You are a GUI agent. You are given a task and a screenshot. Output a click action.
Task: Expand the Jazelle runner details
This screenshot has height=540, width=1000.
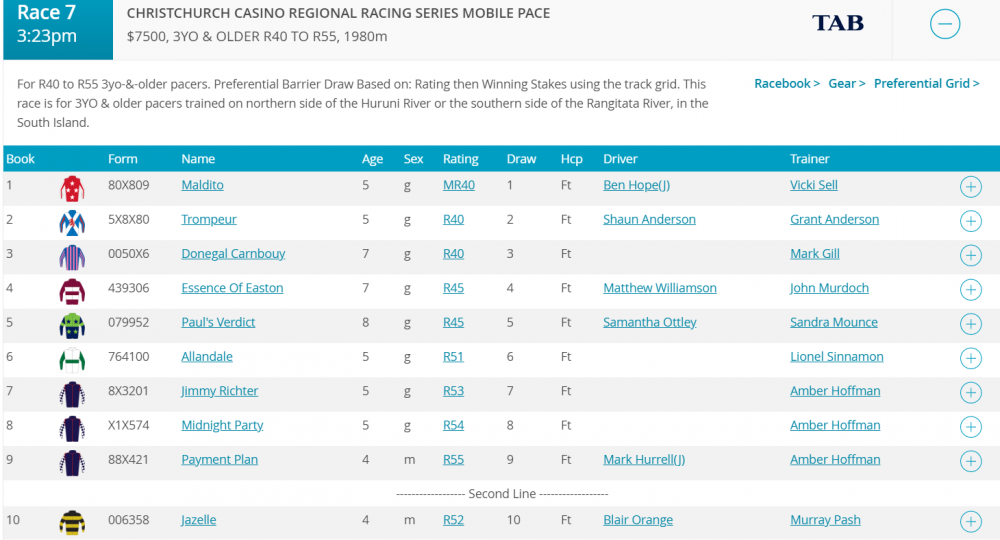[970, 521]
